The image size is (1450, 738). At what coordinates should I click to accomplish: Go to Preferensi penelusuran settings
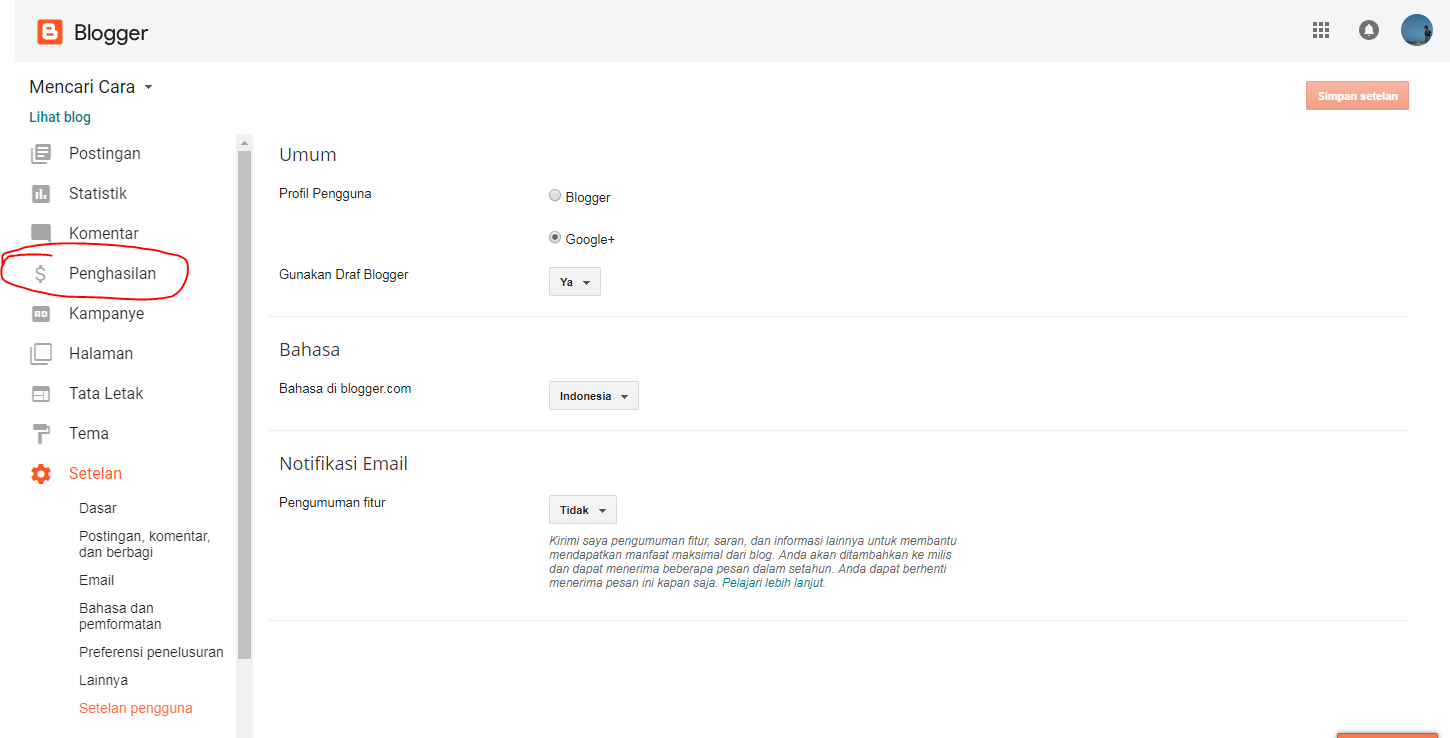pyautogui.click(x=151, y=652)
